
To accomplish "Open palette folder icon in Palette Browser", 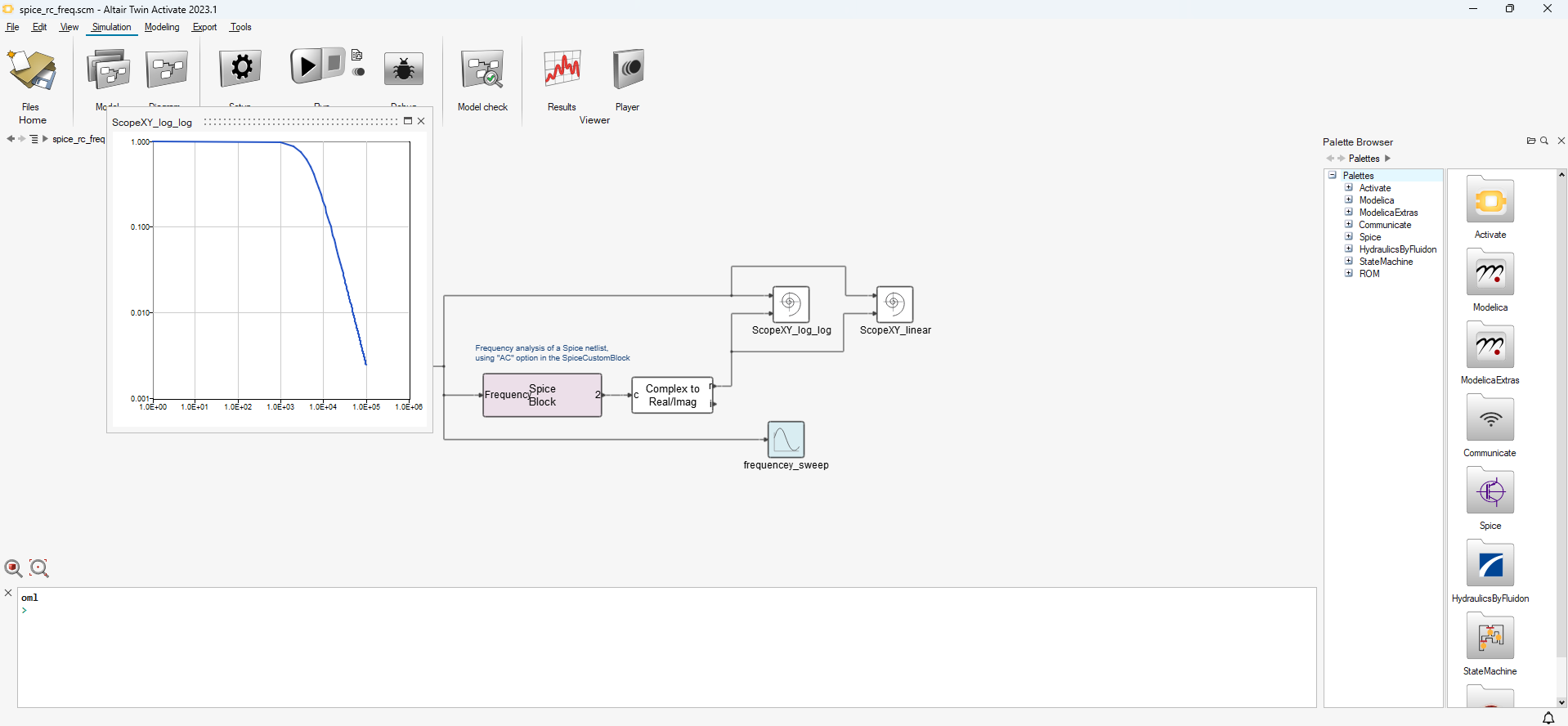I will coord(1531,141).
